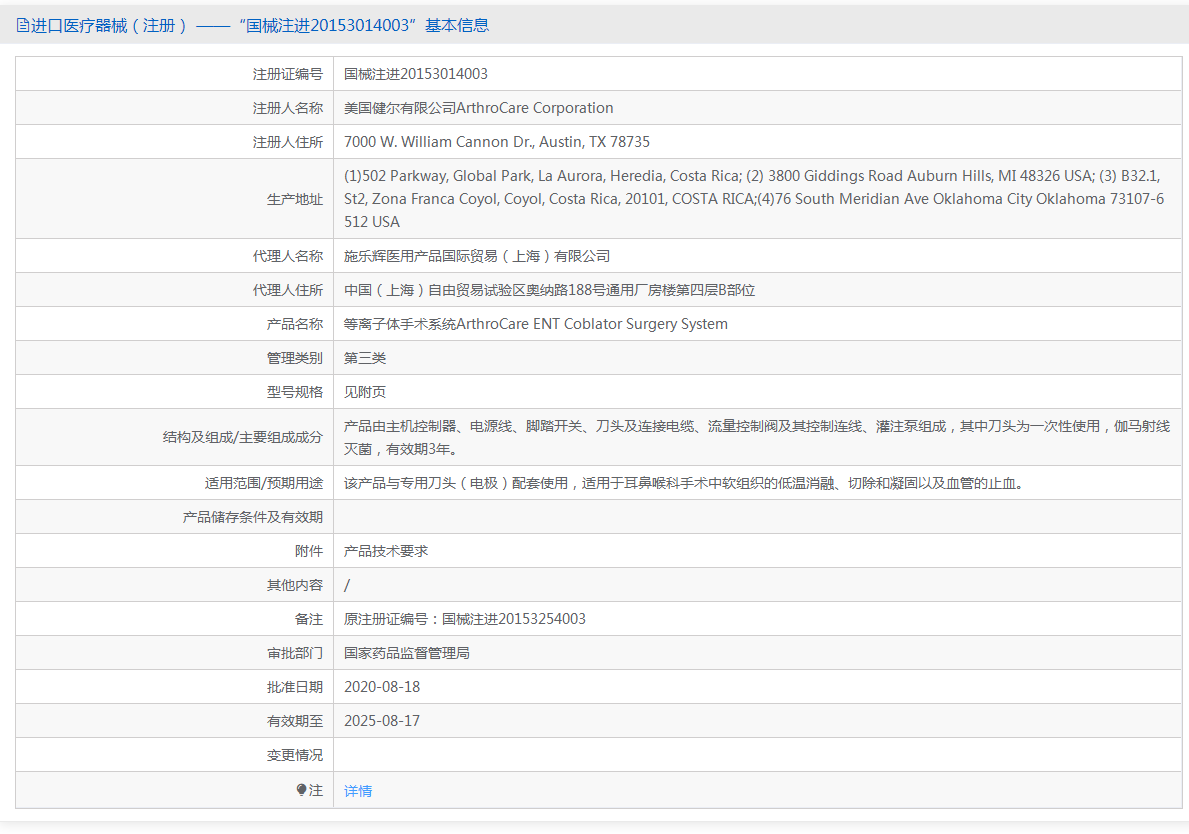The image size is (1189, 834).
Task: Click the 注册人名称 label
Action: click(287, 108)
